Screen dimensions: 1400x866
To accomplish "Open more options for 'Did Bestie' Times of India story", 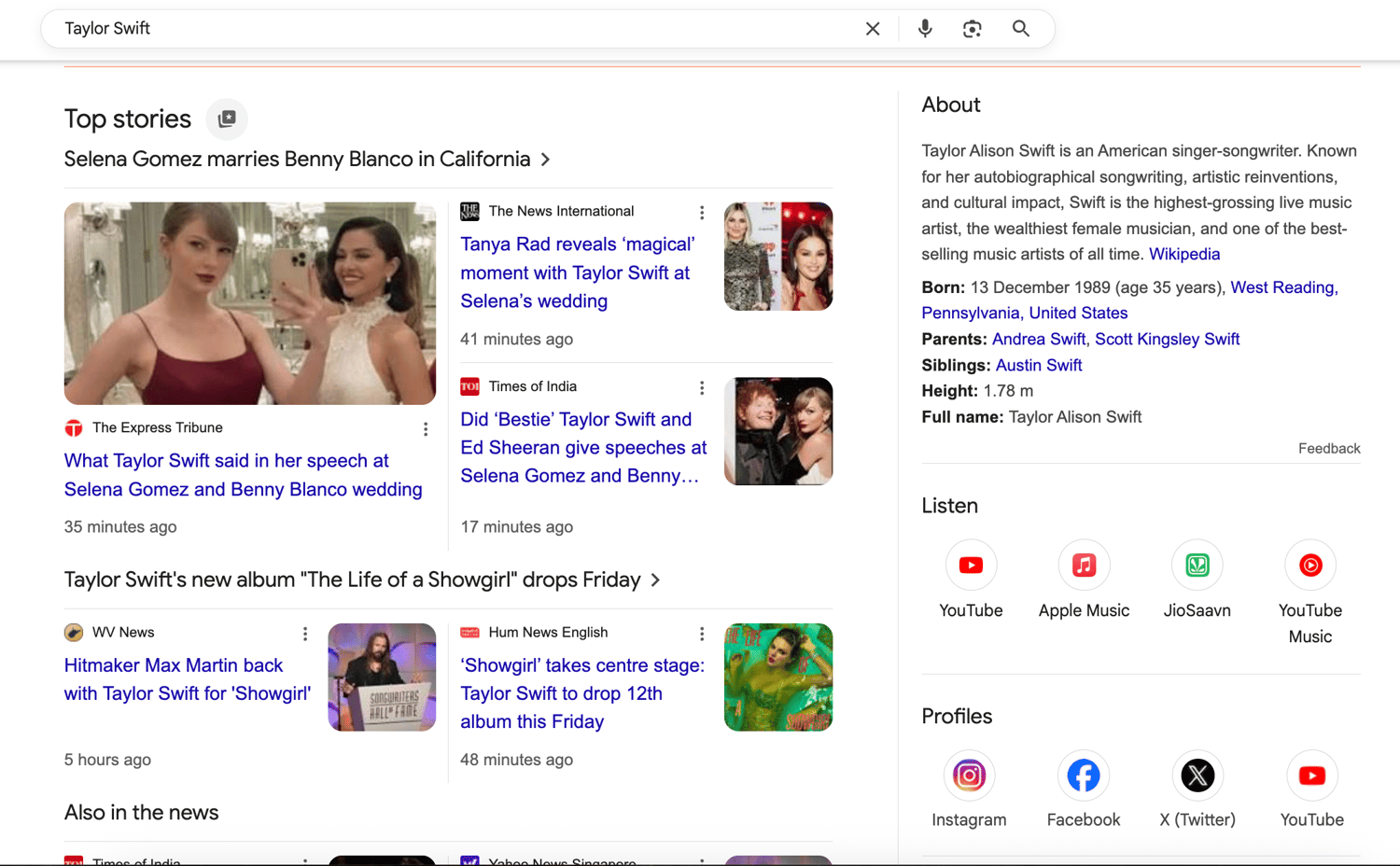I will click(x=702, y=388).
